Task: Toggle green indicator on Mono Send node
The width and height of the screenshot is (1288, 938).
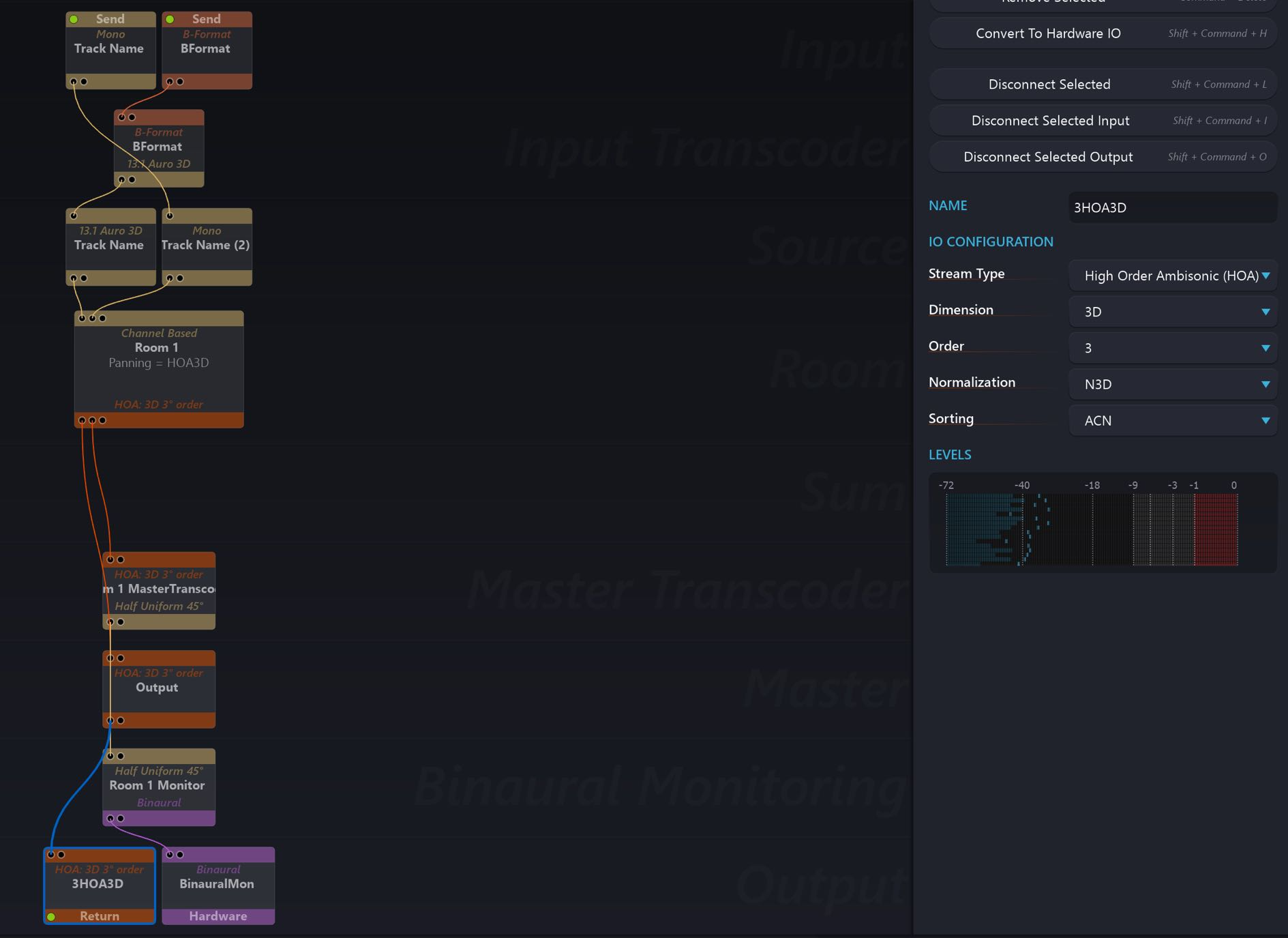Action: click(74, 19)
